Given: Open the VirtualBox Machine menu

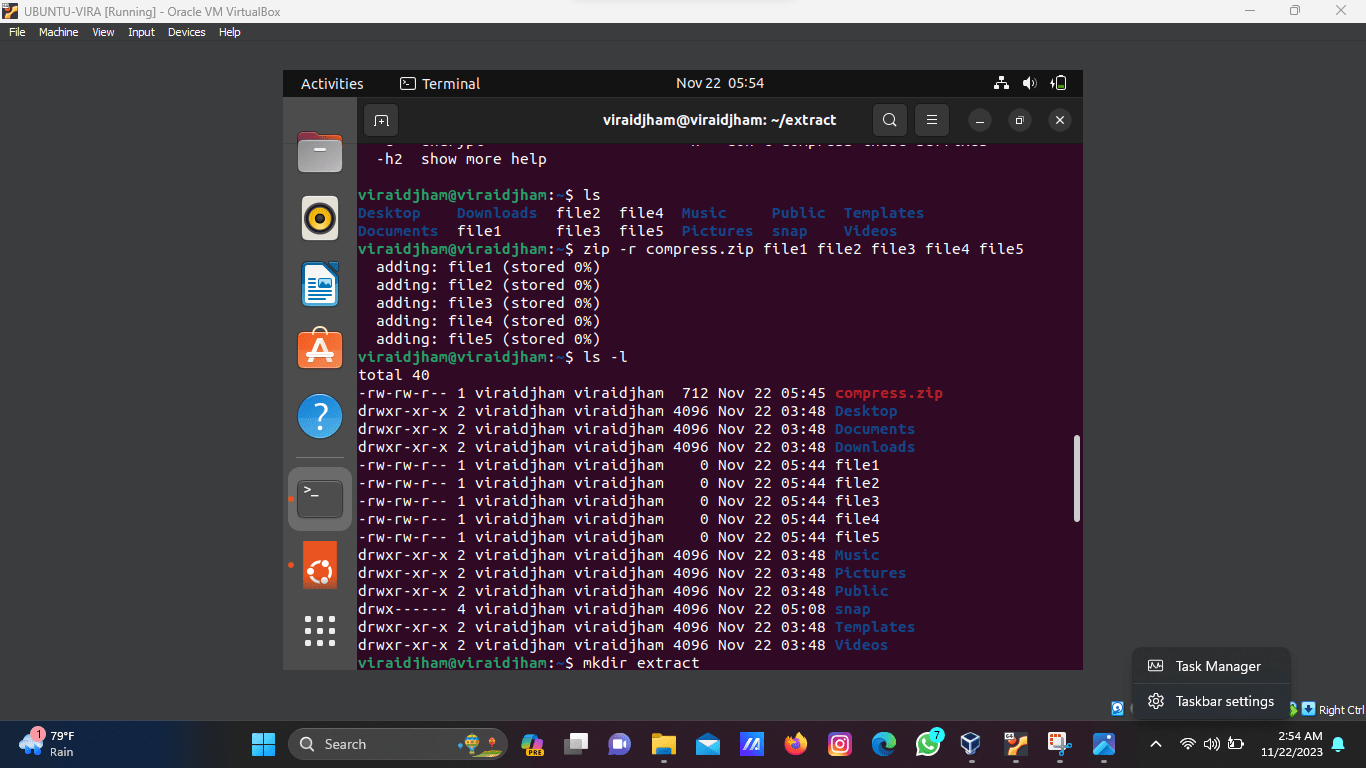Looking at the screenshot, I should (58, 32).
